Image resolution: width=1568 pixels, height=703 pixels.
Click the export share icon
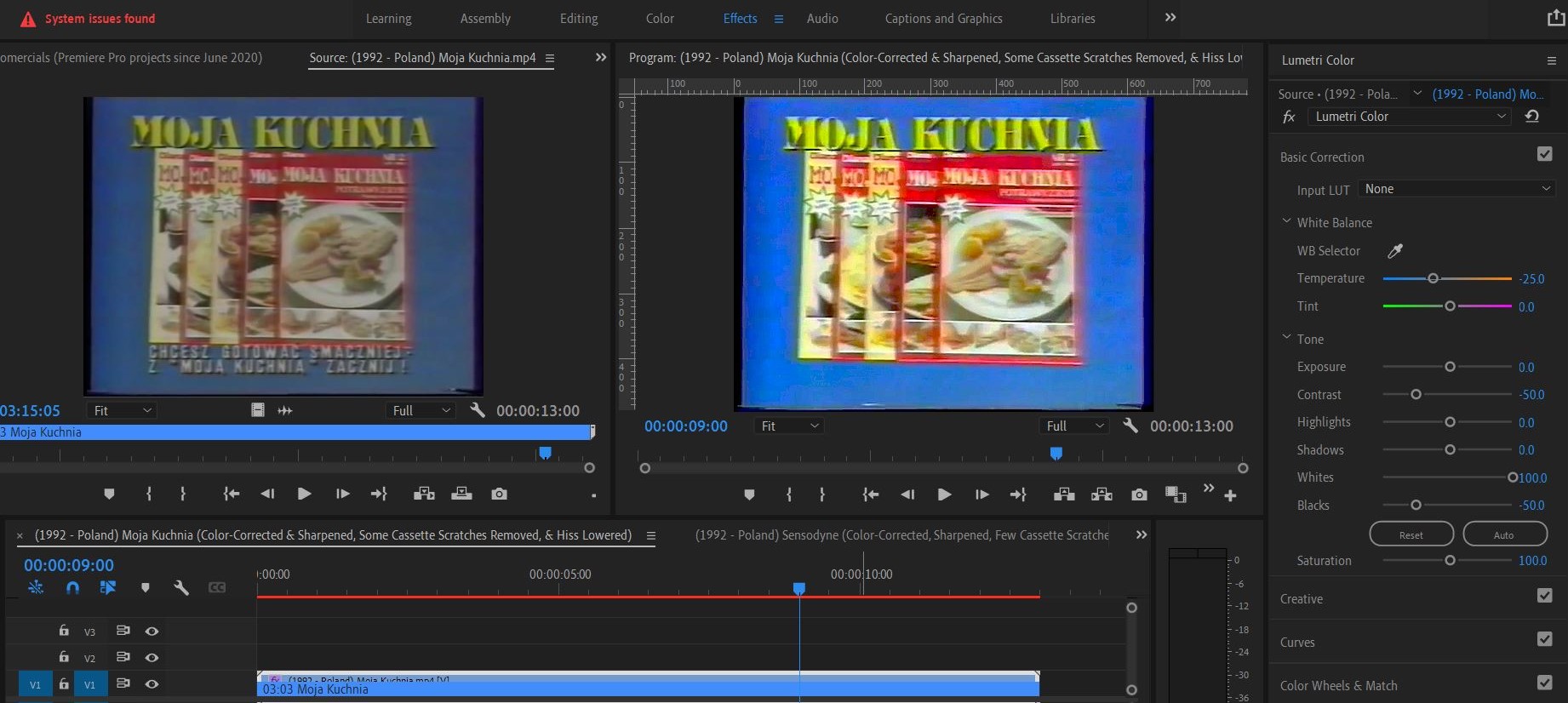coord(1556,18)
